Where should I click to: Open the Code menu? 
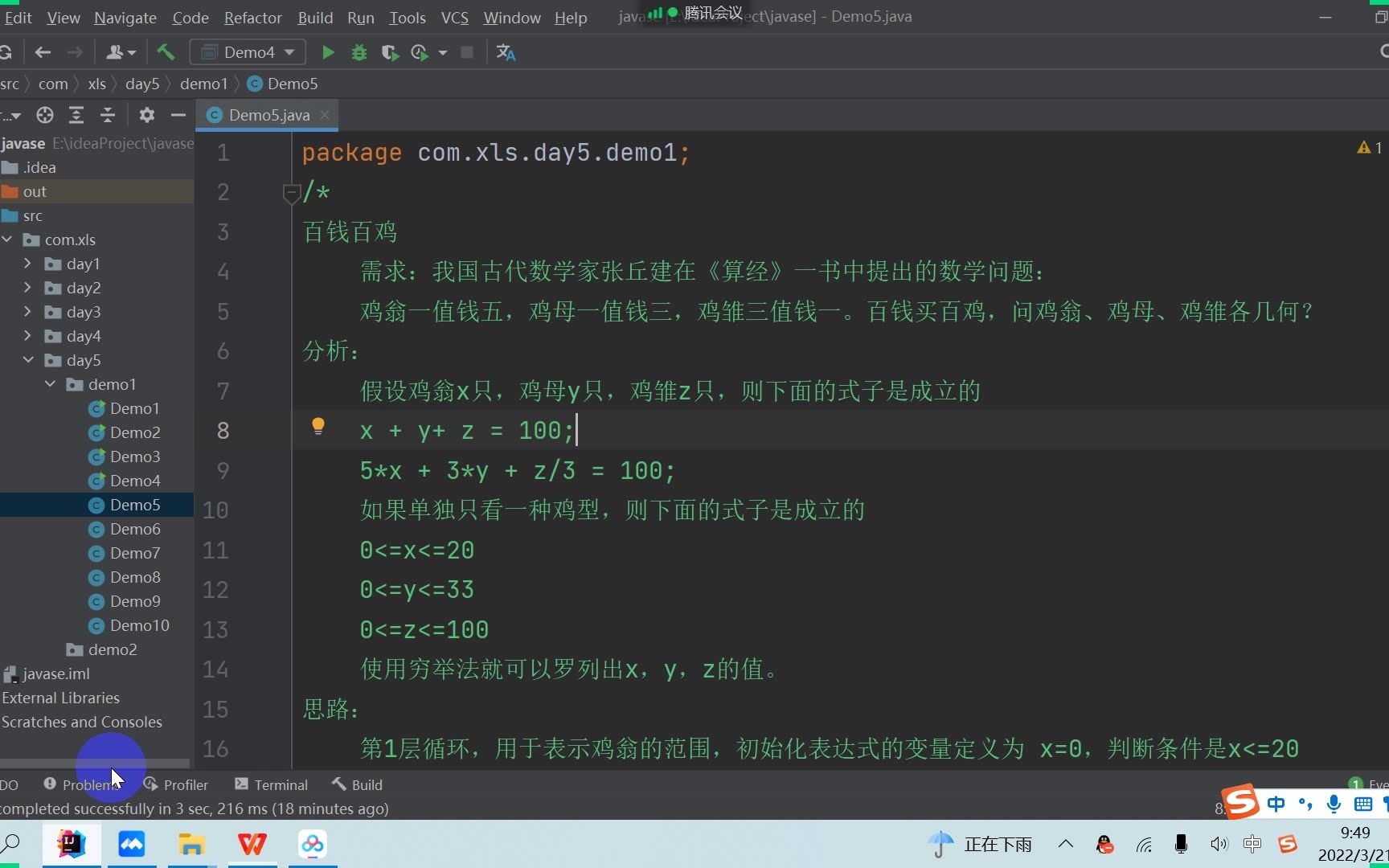(191, 18)
